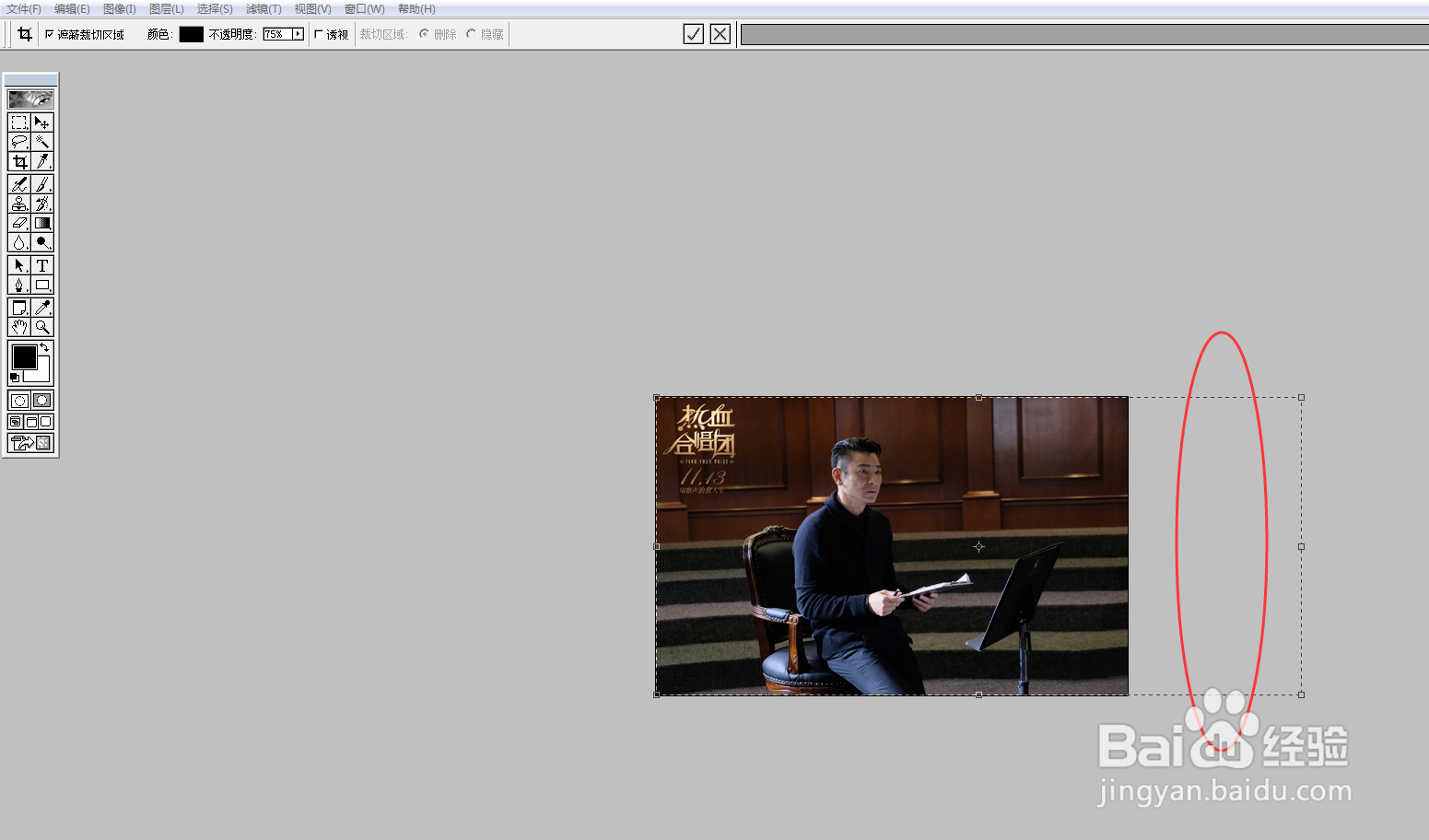Select the Dodge tool
Image resolution: width=1429 pixels, height=840 pixels.
coord(42,242)
